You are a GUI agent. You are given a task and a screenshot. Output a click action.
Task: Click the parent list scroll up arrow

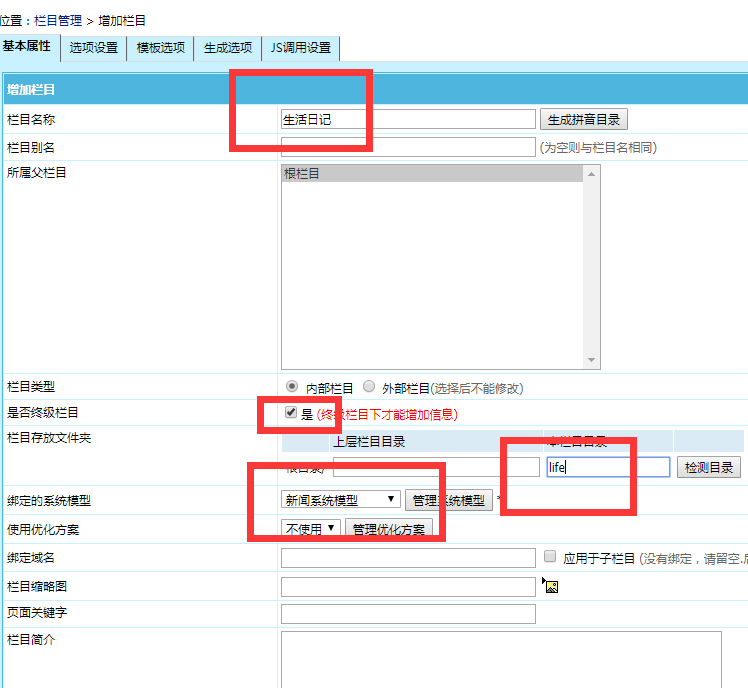click(x=592, y=174)
